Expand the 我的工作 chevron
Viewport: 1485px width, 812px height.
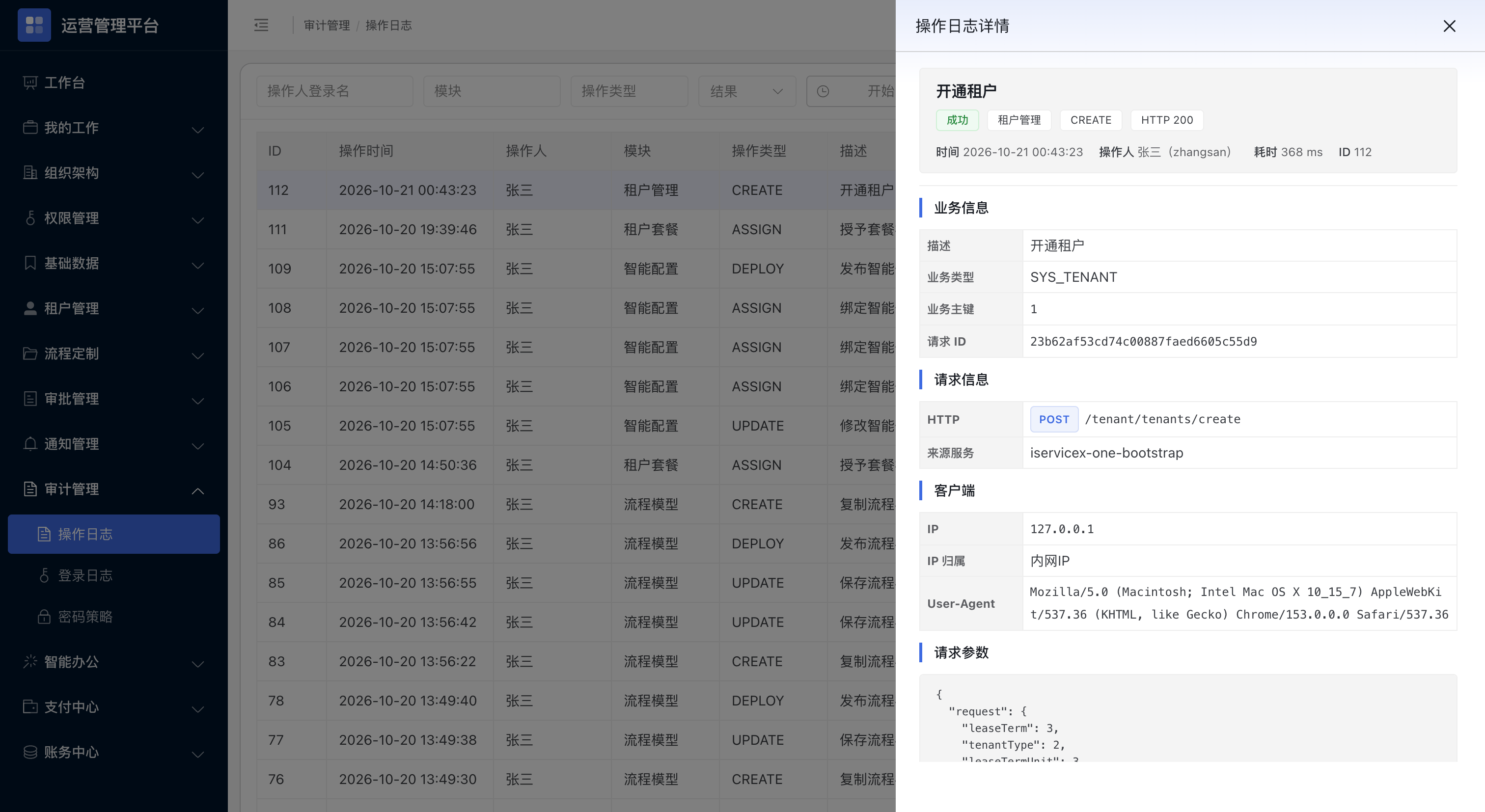pos(198,130)
